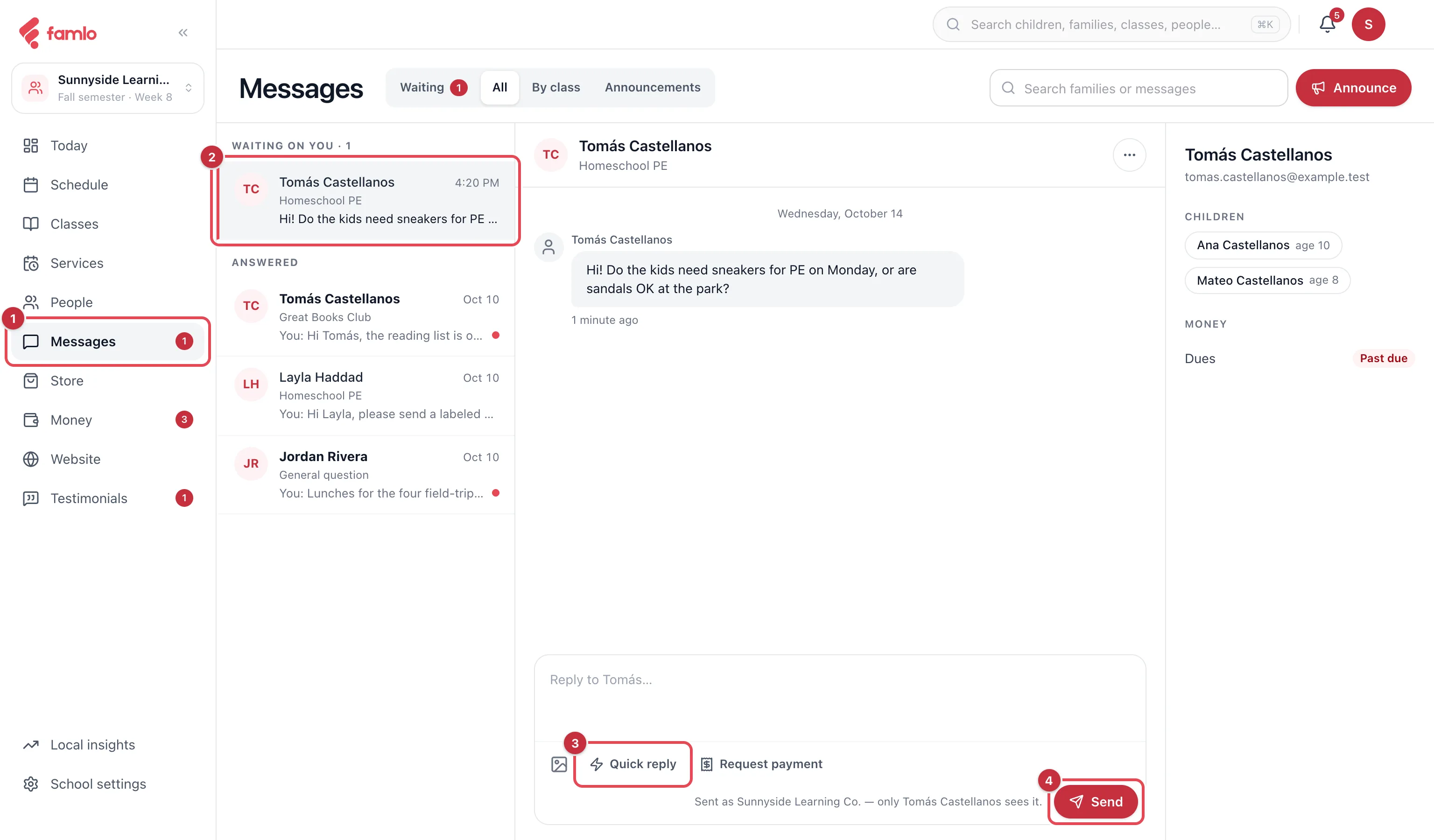
Task: Click the sender person icon beside message
Action: [548, 247]
